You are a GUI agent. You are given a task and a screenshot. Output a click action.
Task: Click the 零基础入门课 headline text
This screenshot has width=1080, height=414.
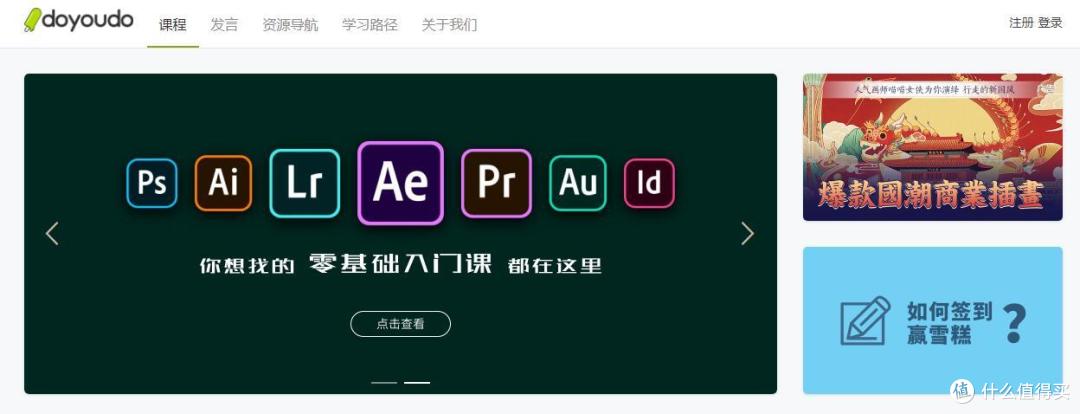pyautogui.click(x=400, y=264)
